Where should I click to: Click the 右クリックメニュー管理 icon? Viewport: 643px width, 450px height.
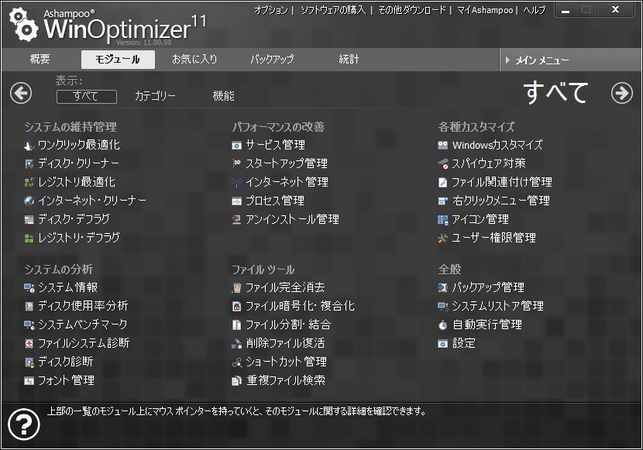[x=443, y=201]
